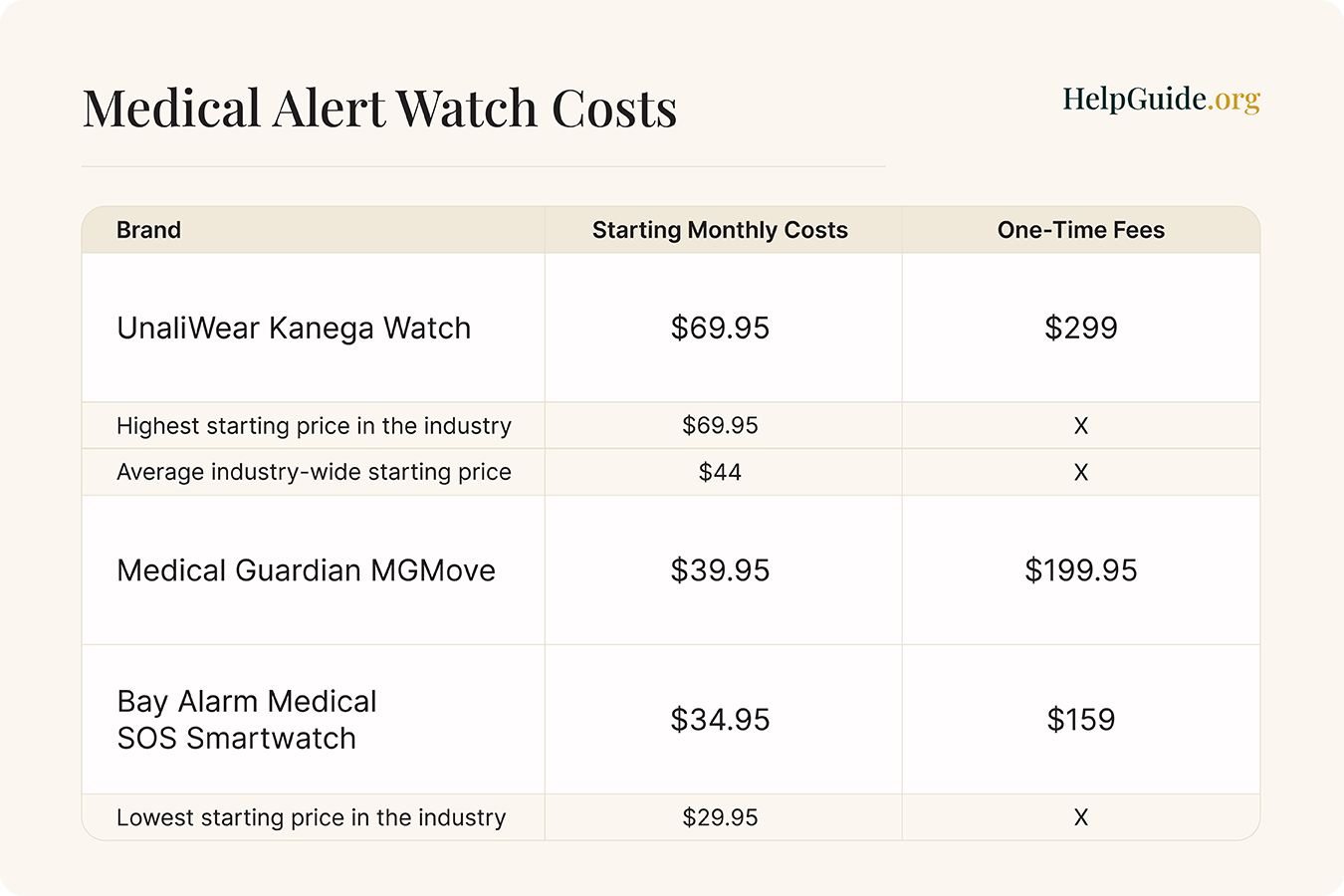The width and height of the screenshot is (1344, 896).
Task: Click the Brand column header
Action: click(x=148, y=230)
